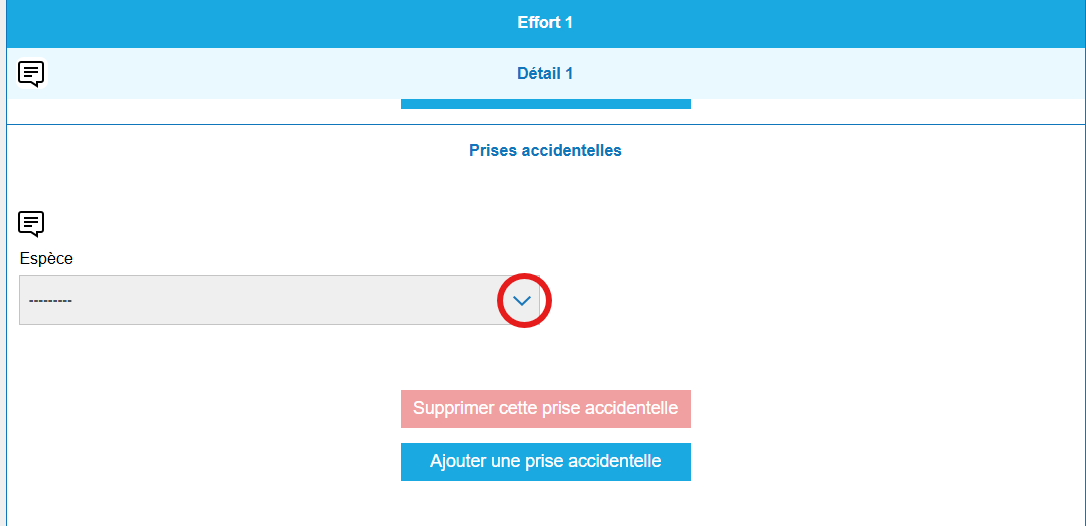Open the comment icon in Détail 1 bar
The height and width of the screenshot is (526, 1086).
[x=31, y=73]
